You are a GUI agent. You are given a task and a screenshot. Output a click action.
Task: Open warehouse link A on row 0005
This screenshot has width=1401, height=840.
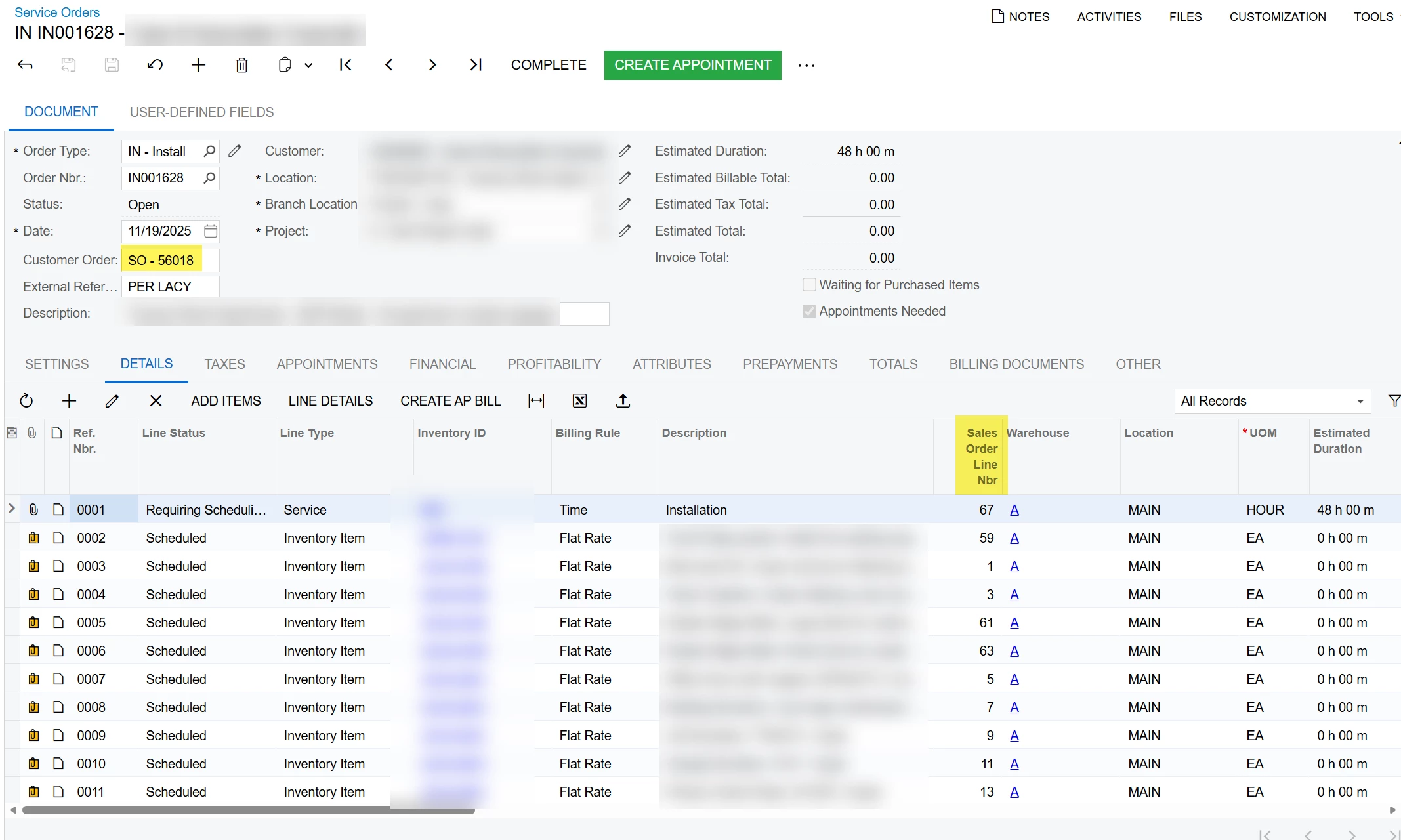pyautogui.click(x=1014, y=623)
